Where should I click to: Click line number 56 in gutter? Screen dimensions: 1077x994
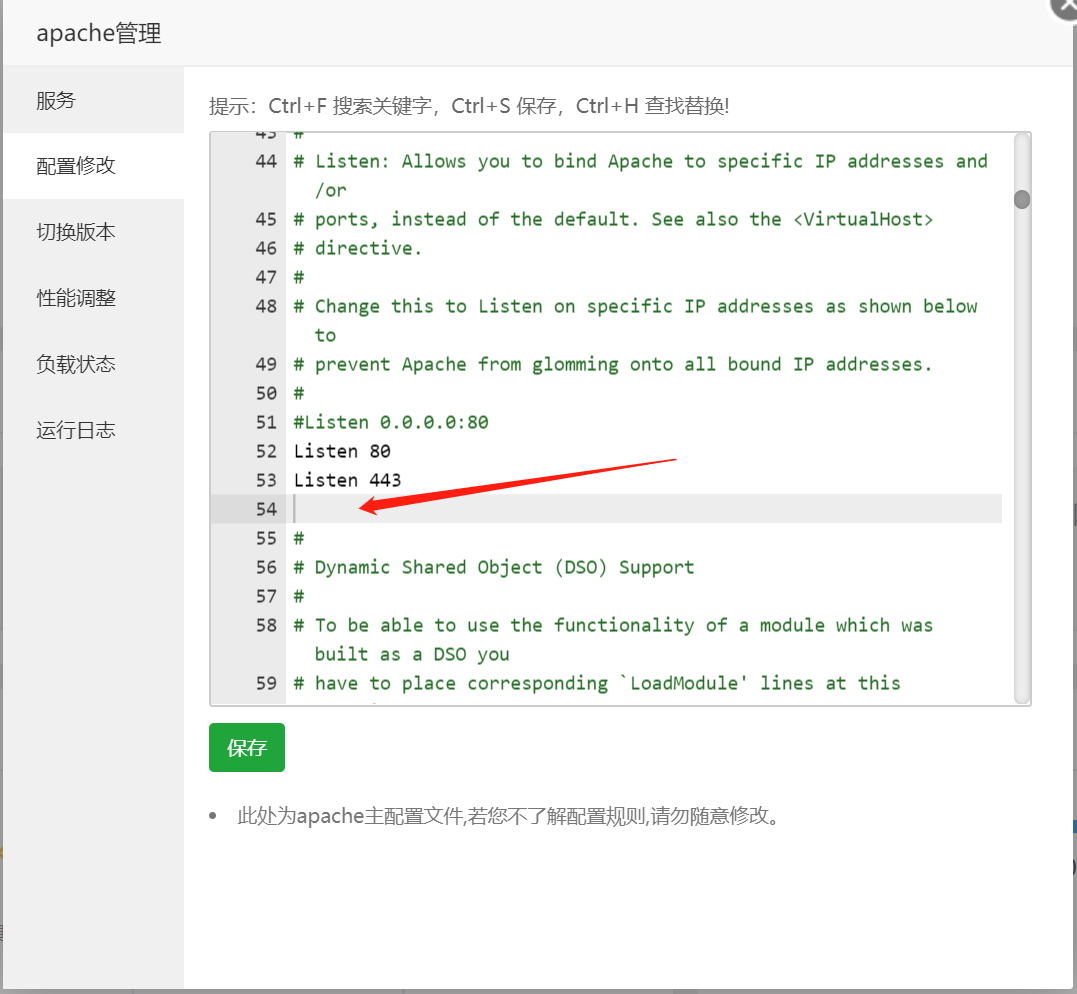[x=266, y=567]
